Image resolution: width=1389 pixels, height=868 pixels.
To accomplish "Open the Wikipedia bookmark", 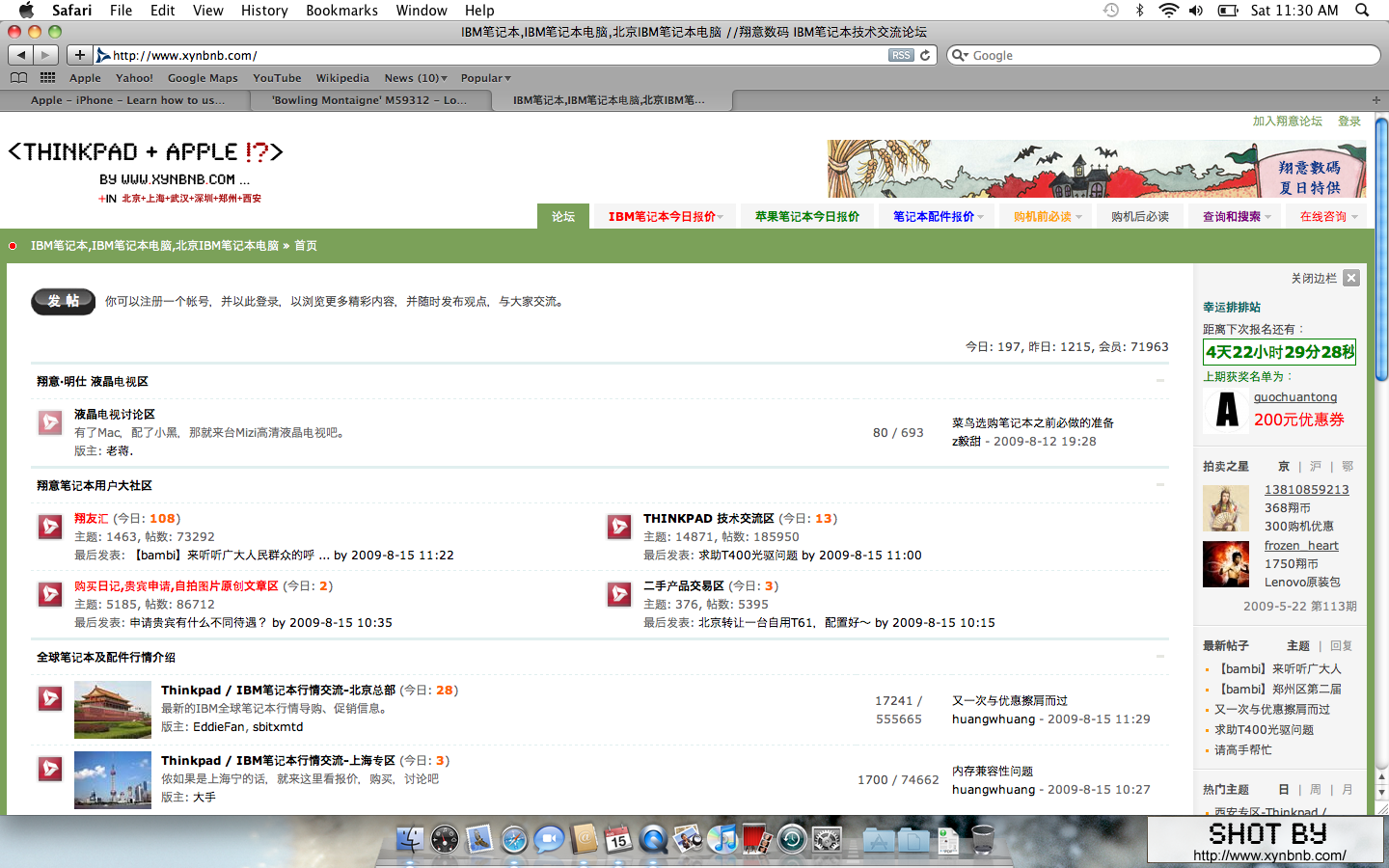I will [x=342, y=78].
